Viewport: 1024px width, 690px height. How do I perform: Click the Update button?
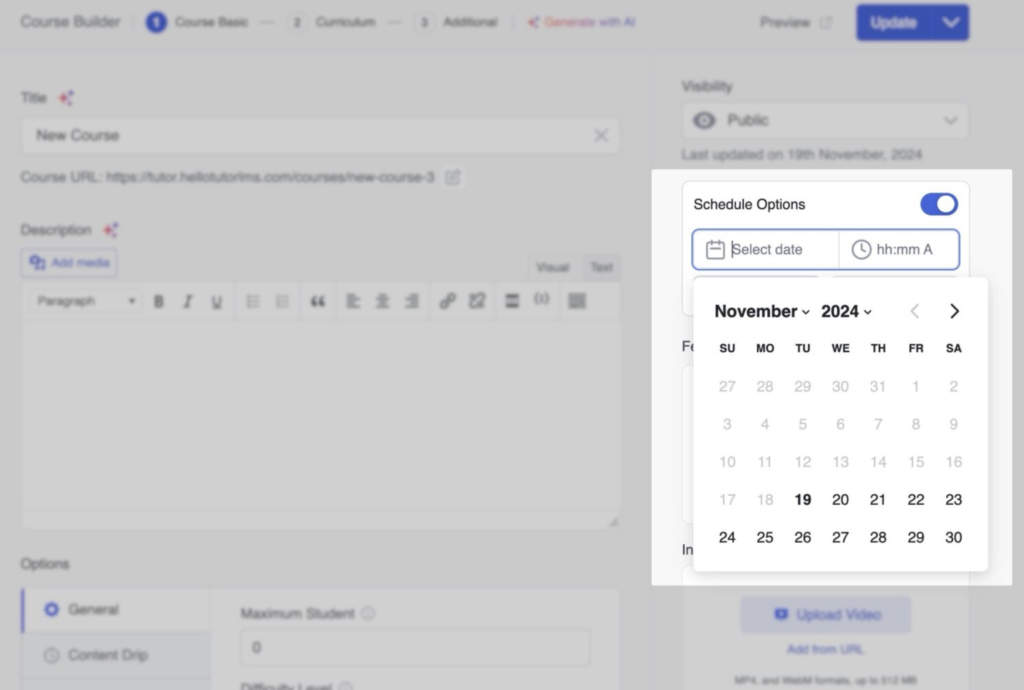[x=893, y=22]
